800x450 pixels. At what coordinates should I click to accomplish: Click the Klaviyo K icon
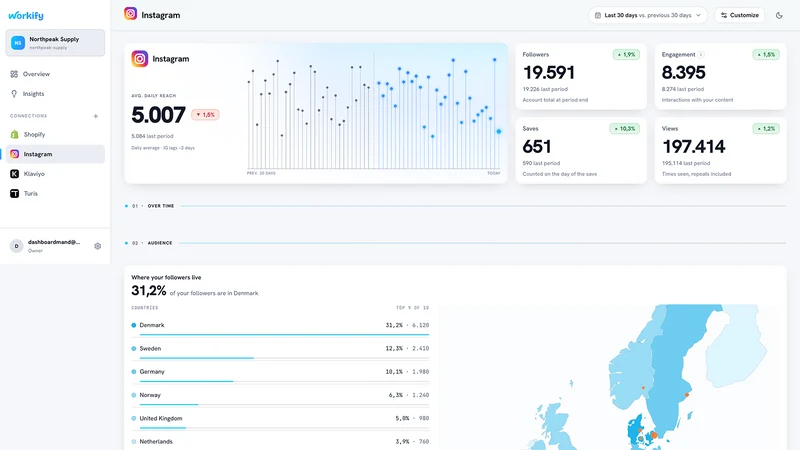(14, 174)
